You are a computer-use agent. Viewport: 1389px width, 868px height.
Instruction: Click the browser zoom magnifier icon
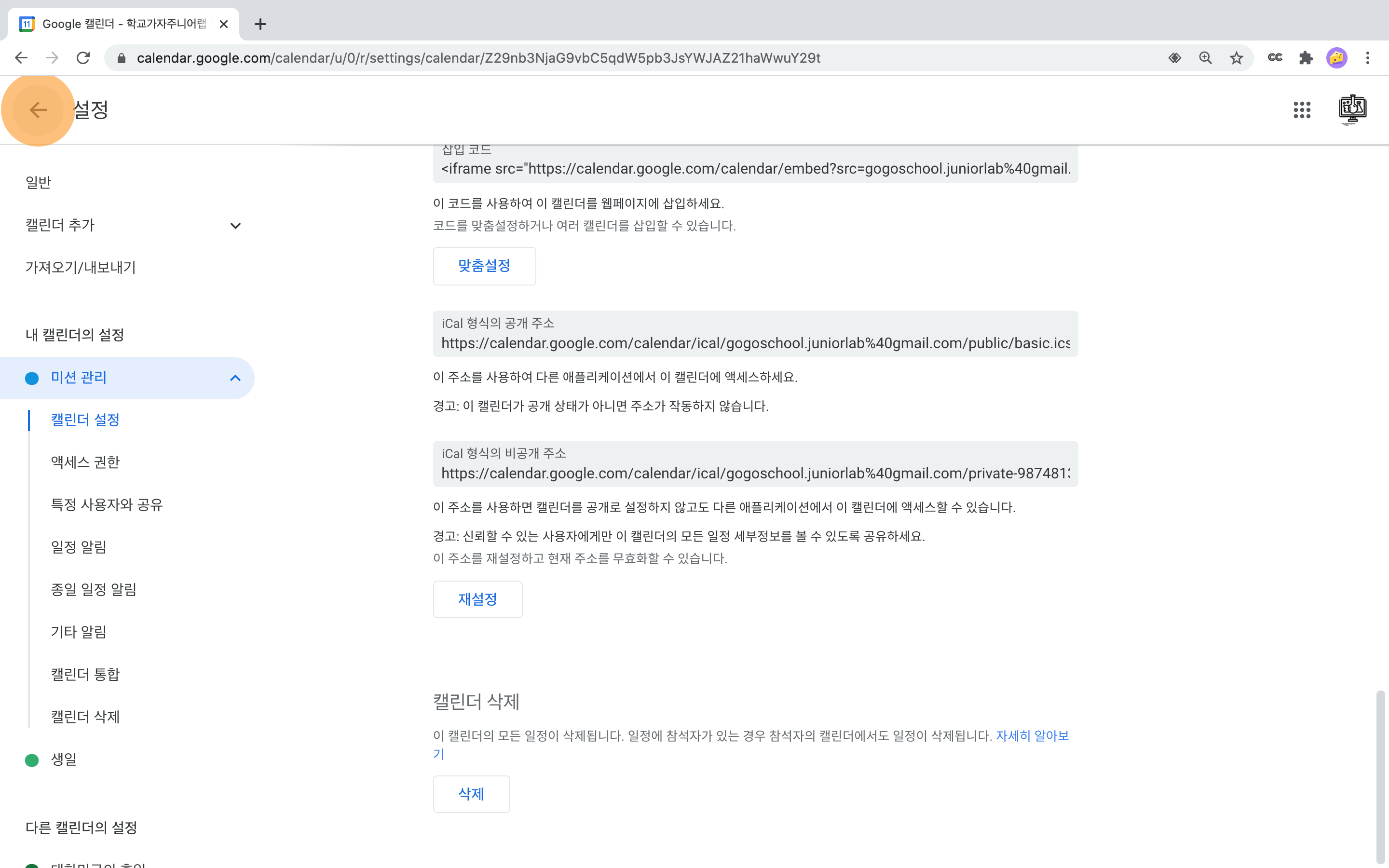pos(1205,58)
